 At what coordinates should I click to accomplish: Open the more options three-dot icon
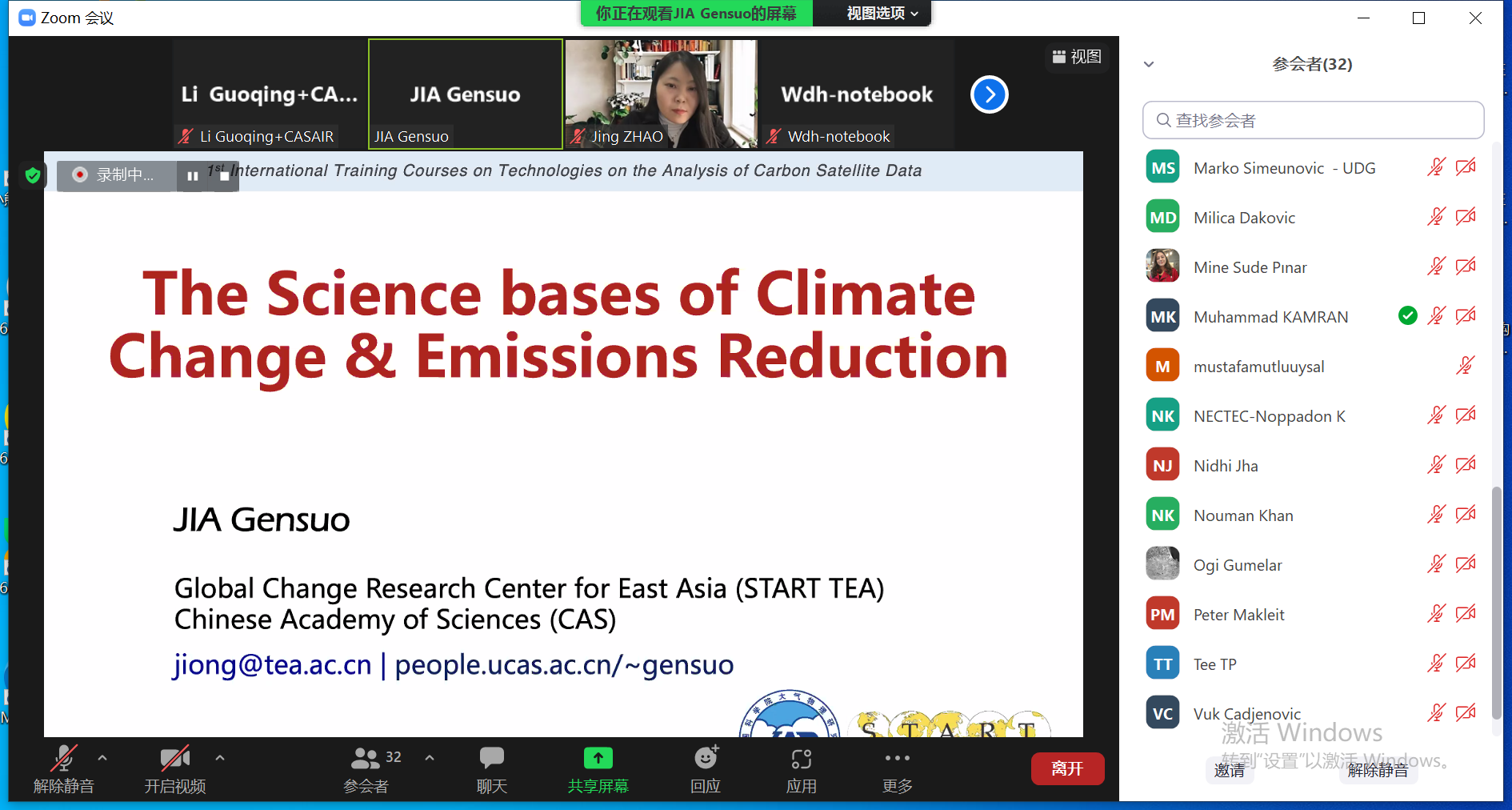(897, 758)
